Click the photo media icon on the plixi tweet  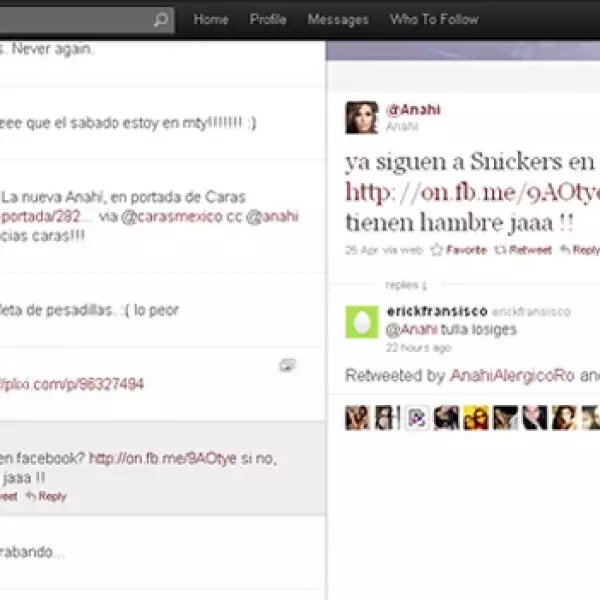coord(287,366)
